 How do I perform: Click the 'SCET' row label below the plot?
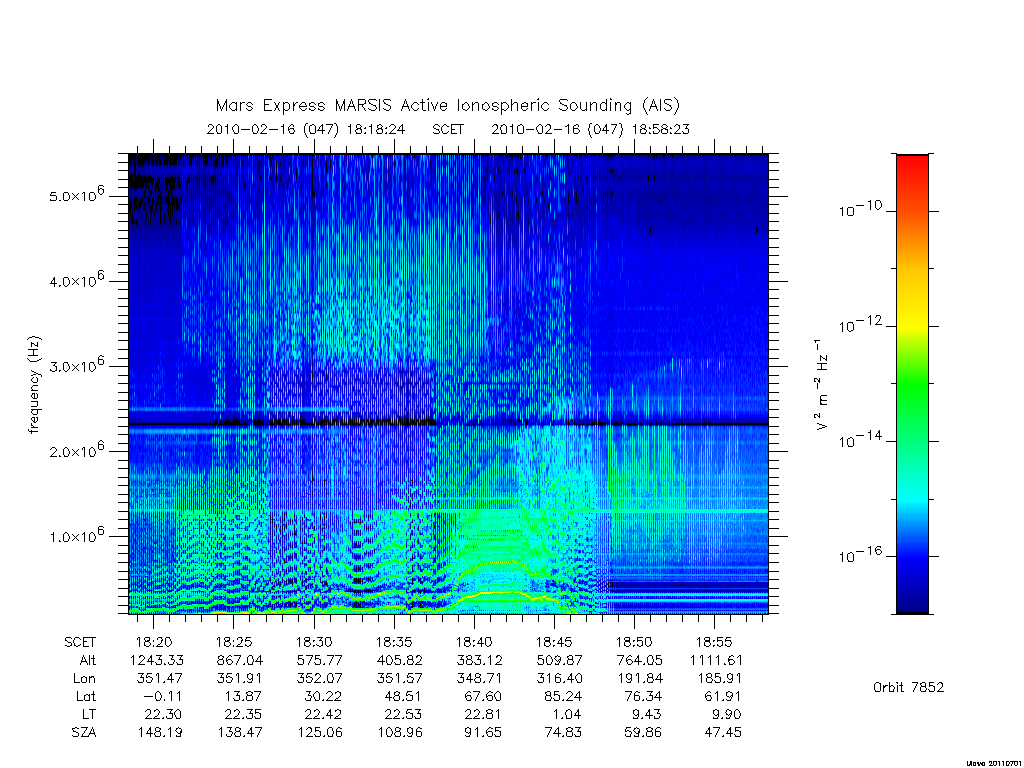point(80,642)
